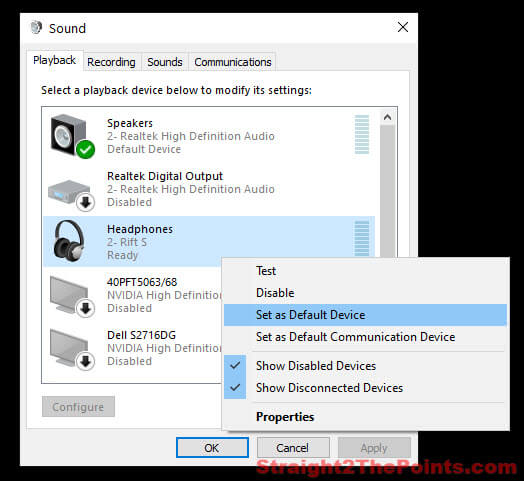Click the Dell S2716DG monitor icon
Viewport: 524px width, 481px height.
(72, 350)
